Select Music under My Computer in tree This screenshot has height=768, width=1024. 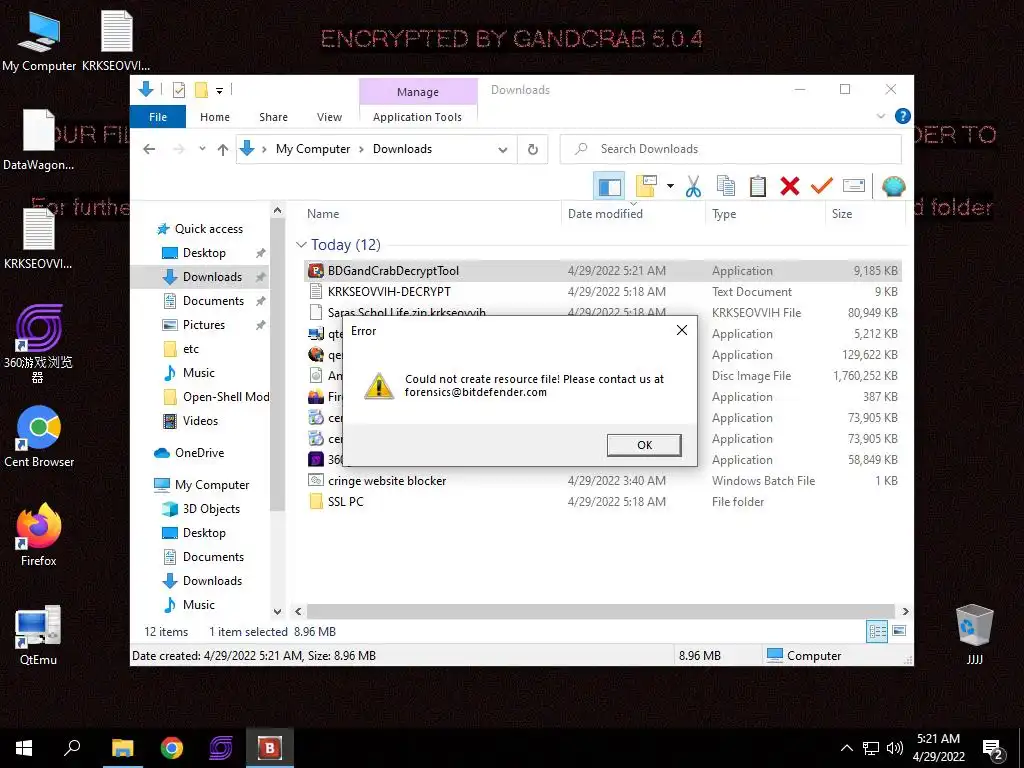tap(199, 605)
